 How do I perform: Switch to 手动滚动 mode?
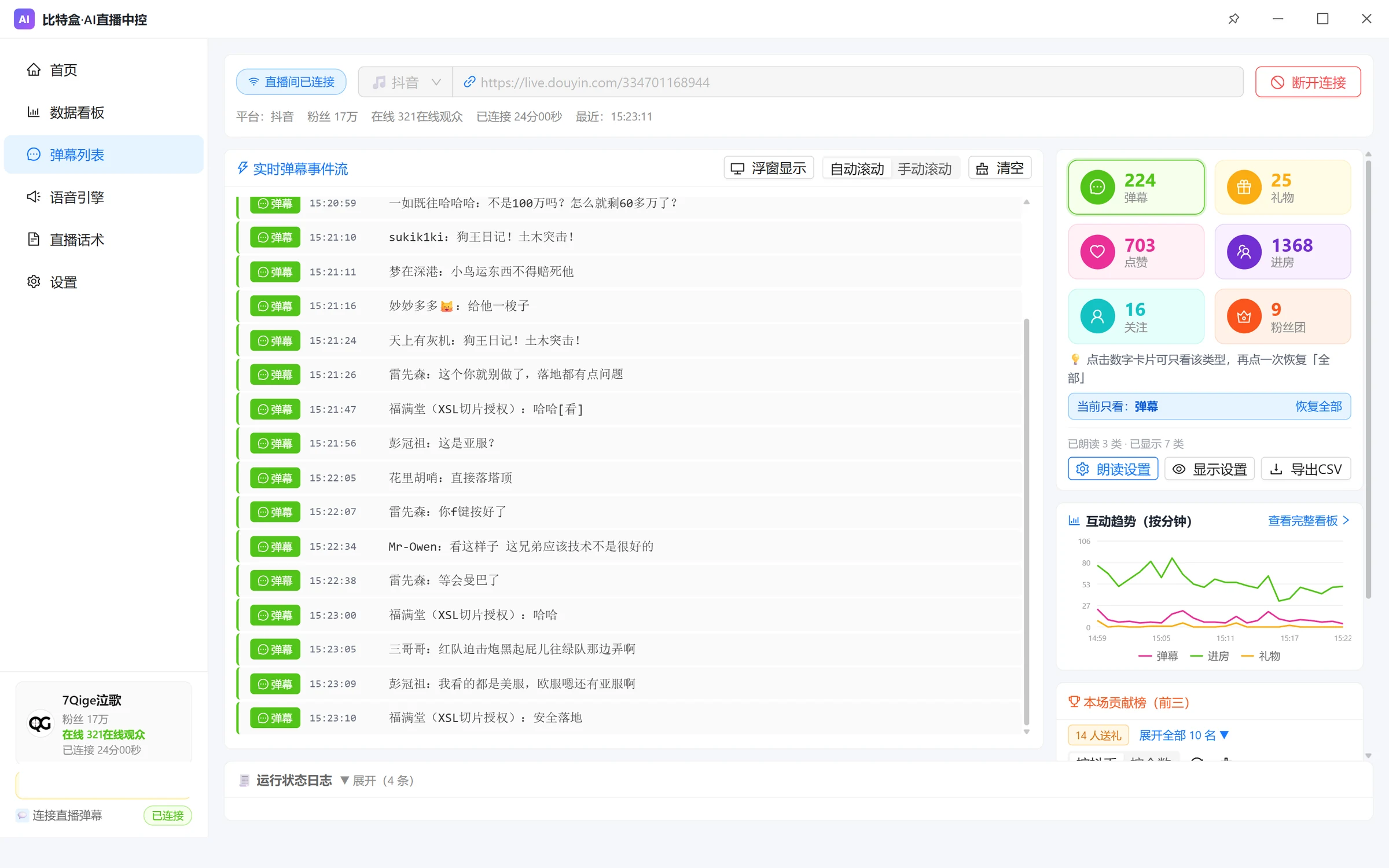924,168
